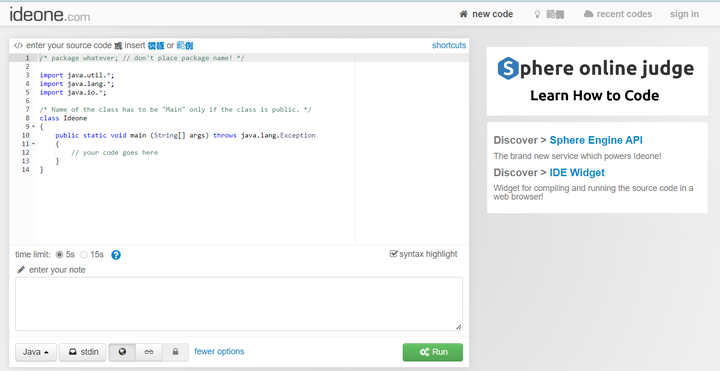Open the shortcuts link above the editor
This screenshot has height=371, width=720.
tap(449, 45)
